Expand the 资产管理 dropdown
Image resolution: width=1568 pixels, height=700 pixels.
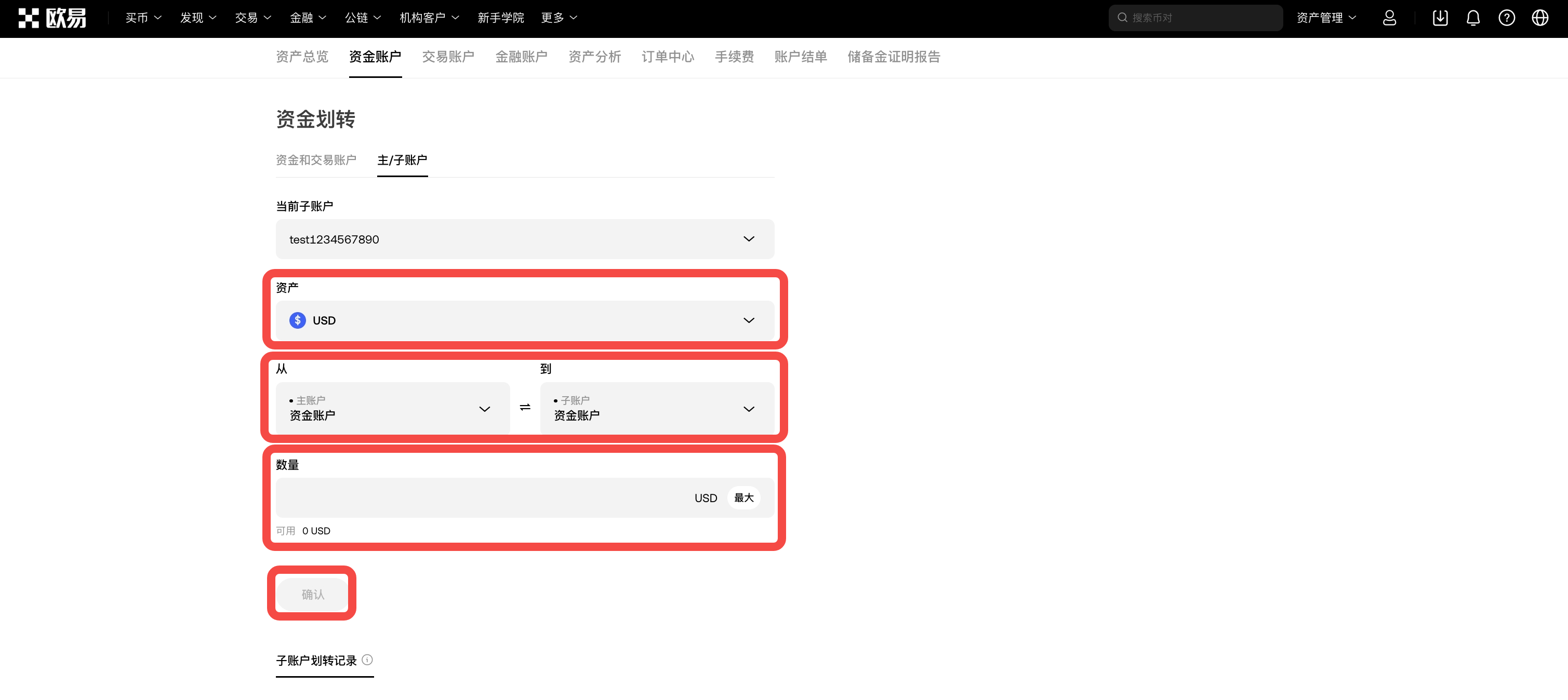click(x=1327, y=18)
